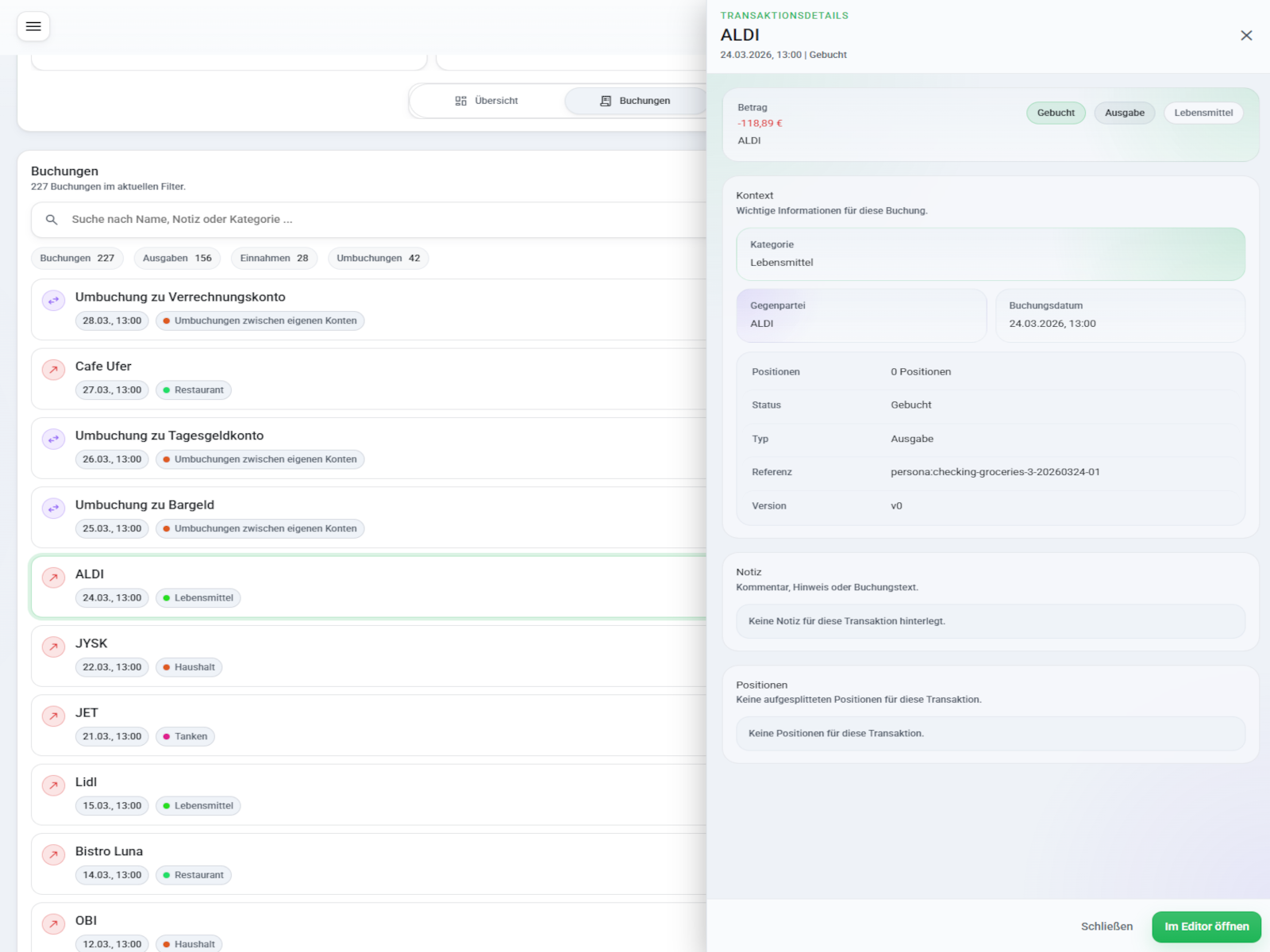Click the expense arrow icon for Cafe Ufer
Screen dimensions: 1270x952
click(53, 370)
